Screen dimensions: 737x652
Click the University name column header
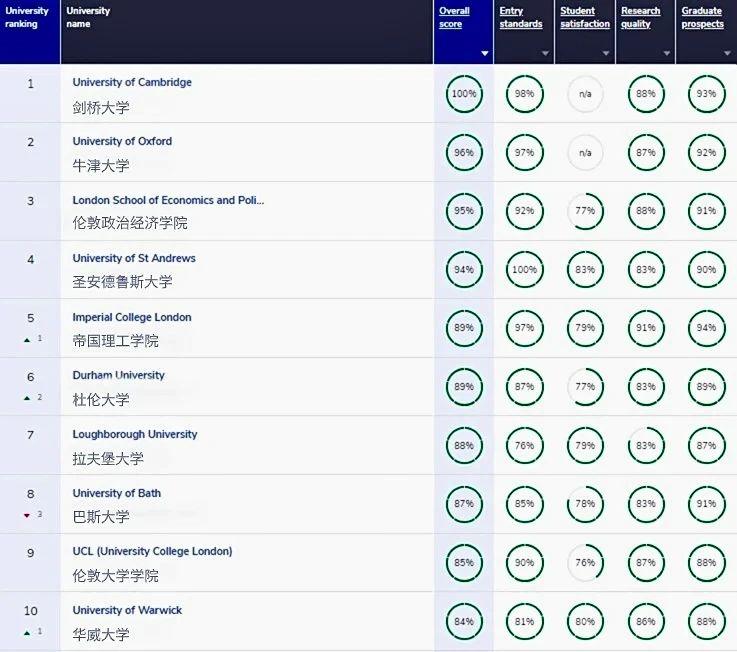coord(247,31)
